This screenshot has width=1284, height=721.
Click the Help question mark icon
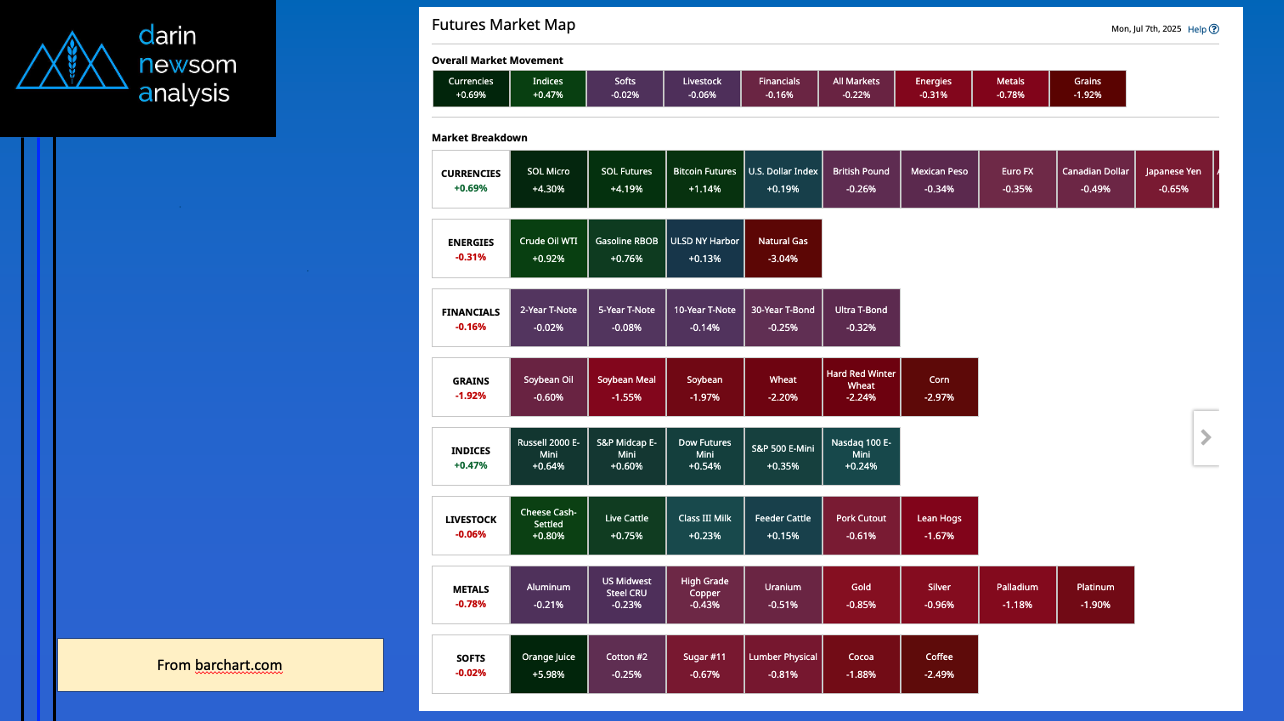point(1214,30)
